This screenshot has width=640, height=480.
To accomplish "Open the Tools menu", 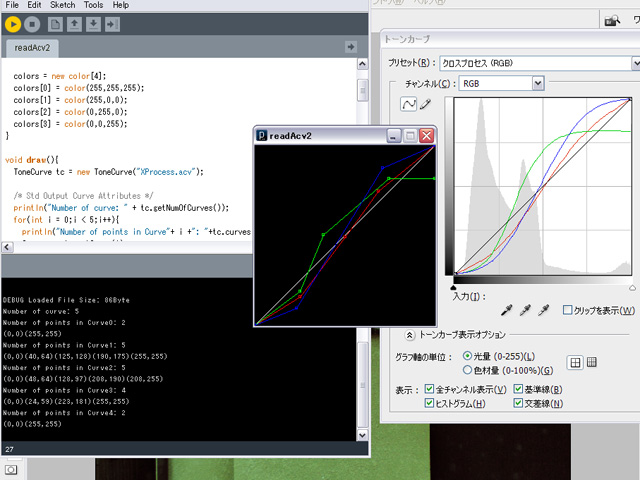I will click(x=93, y=5).
